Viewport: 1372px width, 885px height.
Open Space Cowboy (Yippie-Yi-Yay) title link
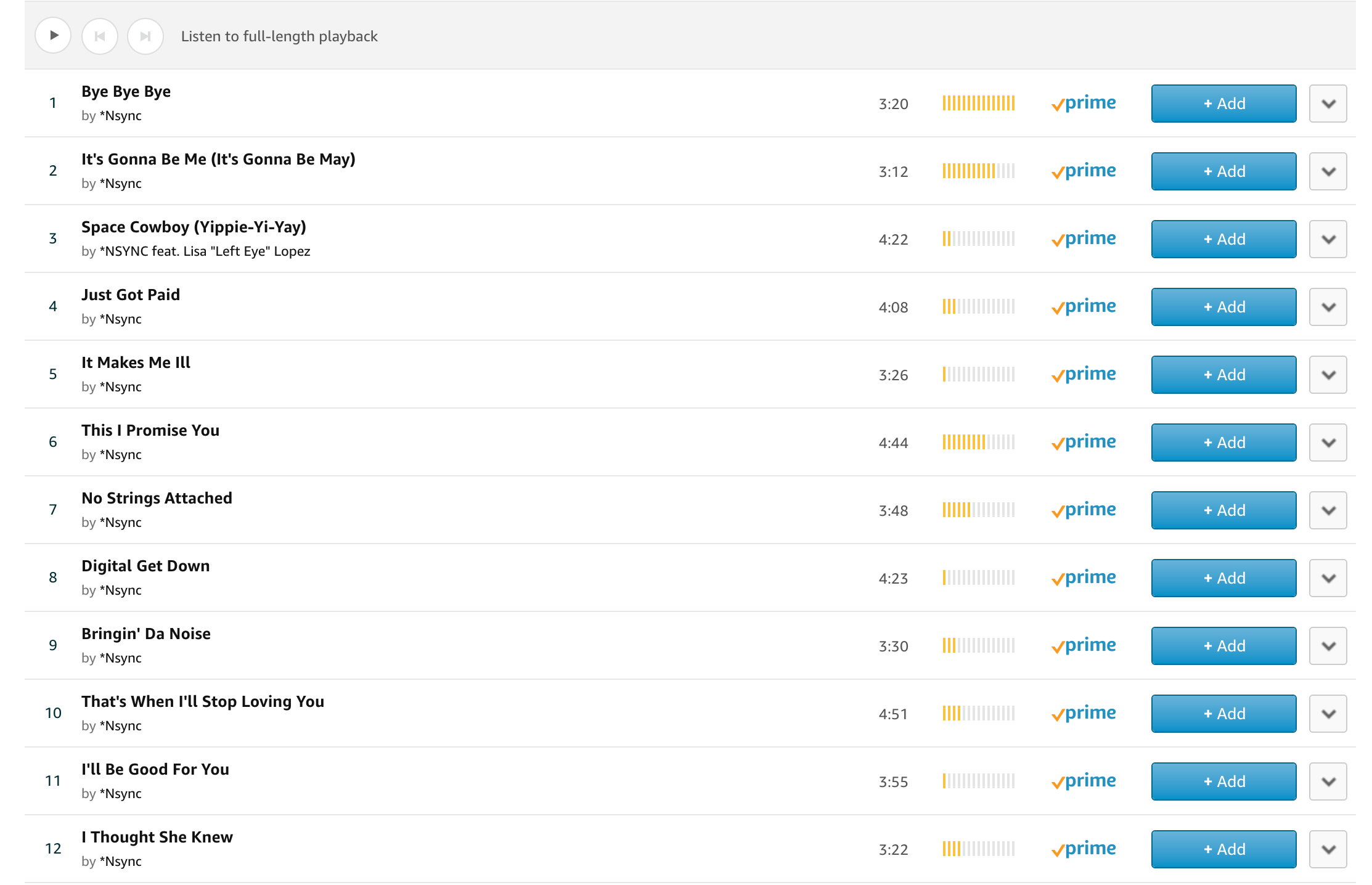point(194,227)
